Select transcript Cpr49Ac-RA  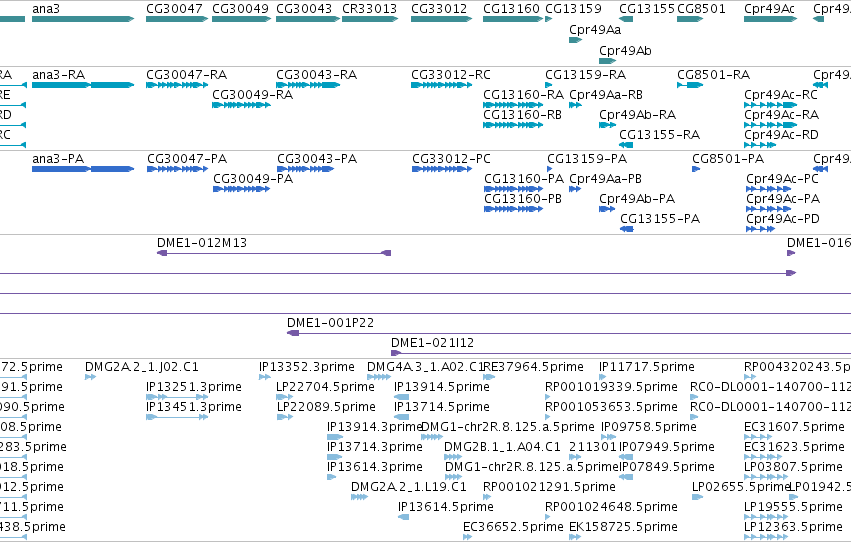pyautogui.click(x=770, y=125)
